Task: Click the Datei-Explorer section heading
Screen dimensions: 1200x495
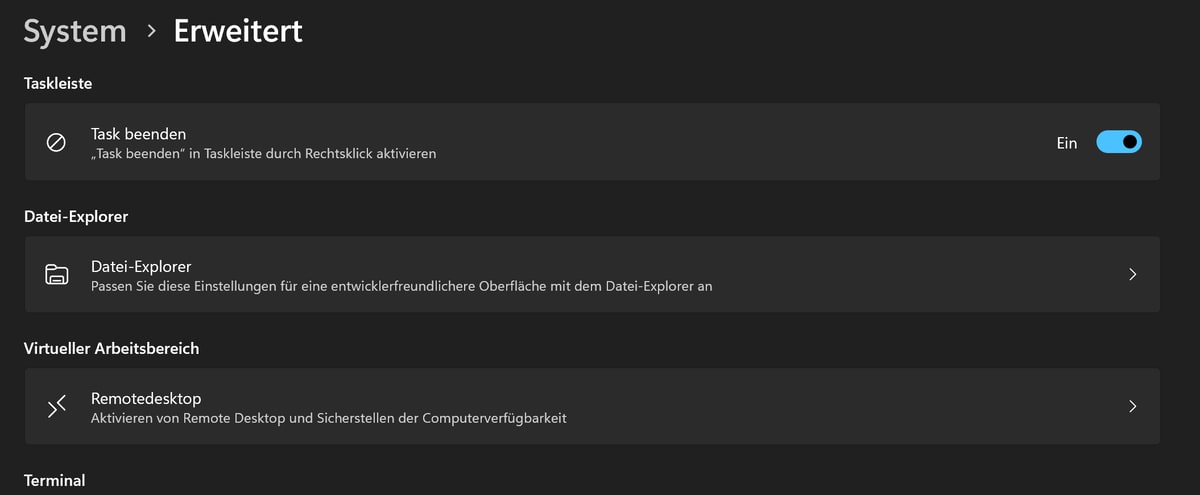Action: click(x=76, y=216)
